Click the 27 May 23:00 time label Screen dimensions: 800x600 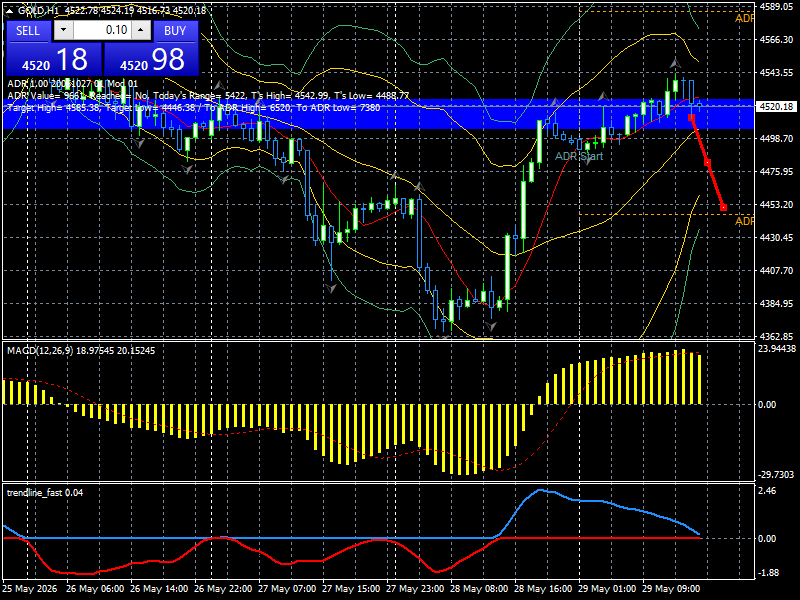415,589
